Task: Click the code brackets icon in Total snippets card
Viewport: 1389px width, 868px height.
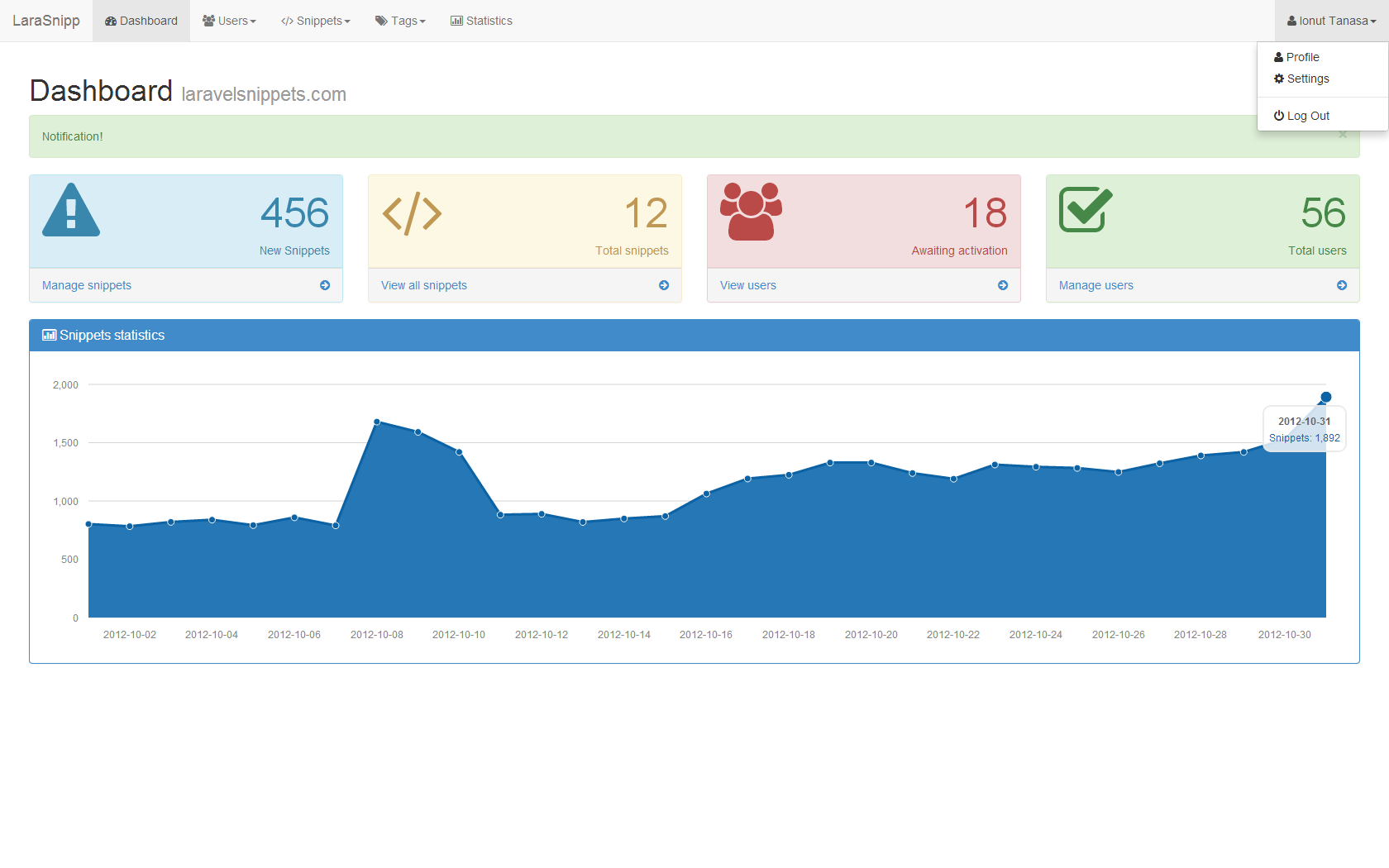Action: [412, 214]
